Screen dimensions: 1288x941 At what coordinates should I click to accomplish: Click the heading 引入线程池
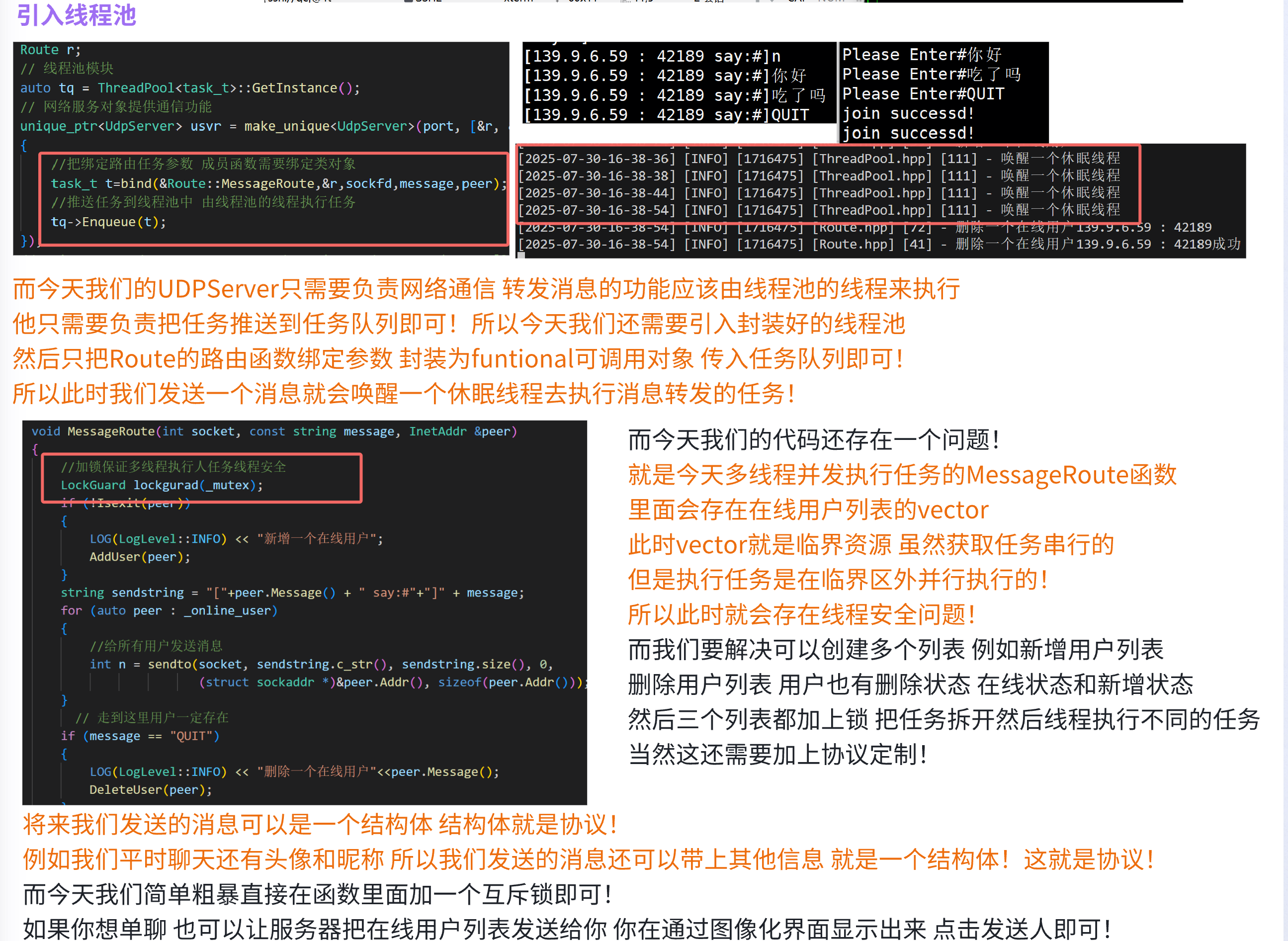[x=77, y=15]
